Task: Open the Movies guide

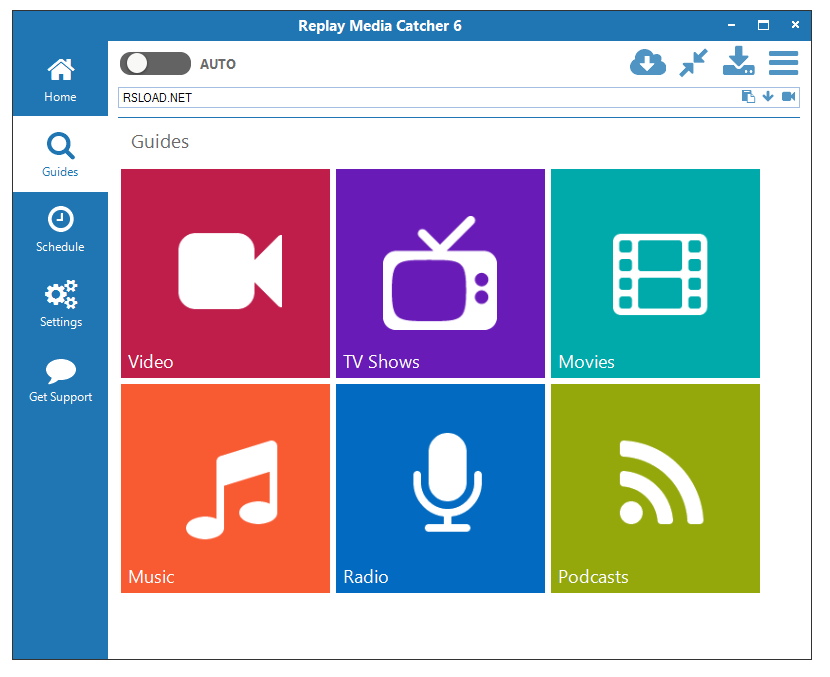Action: (654, 272)
